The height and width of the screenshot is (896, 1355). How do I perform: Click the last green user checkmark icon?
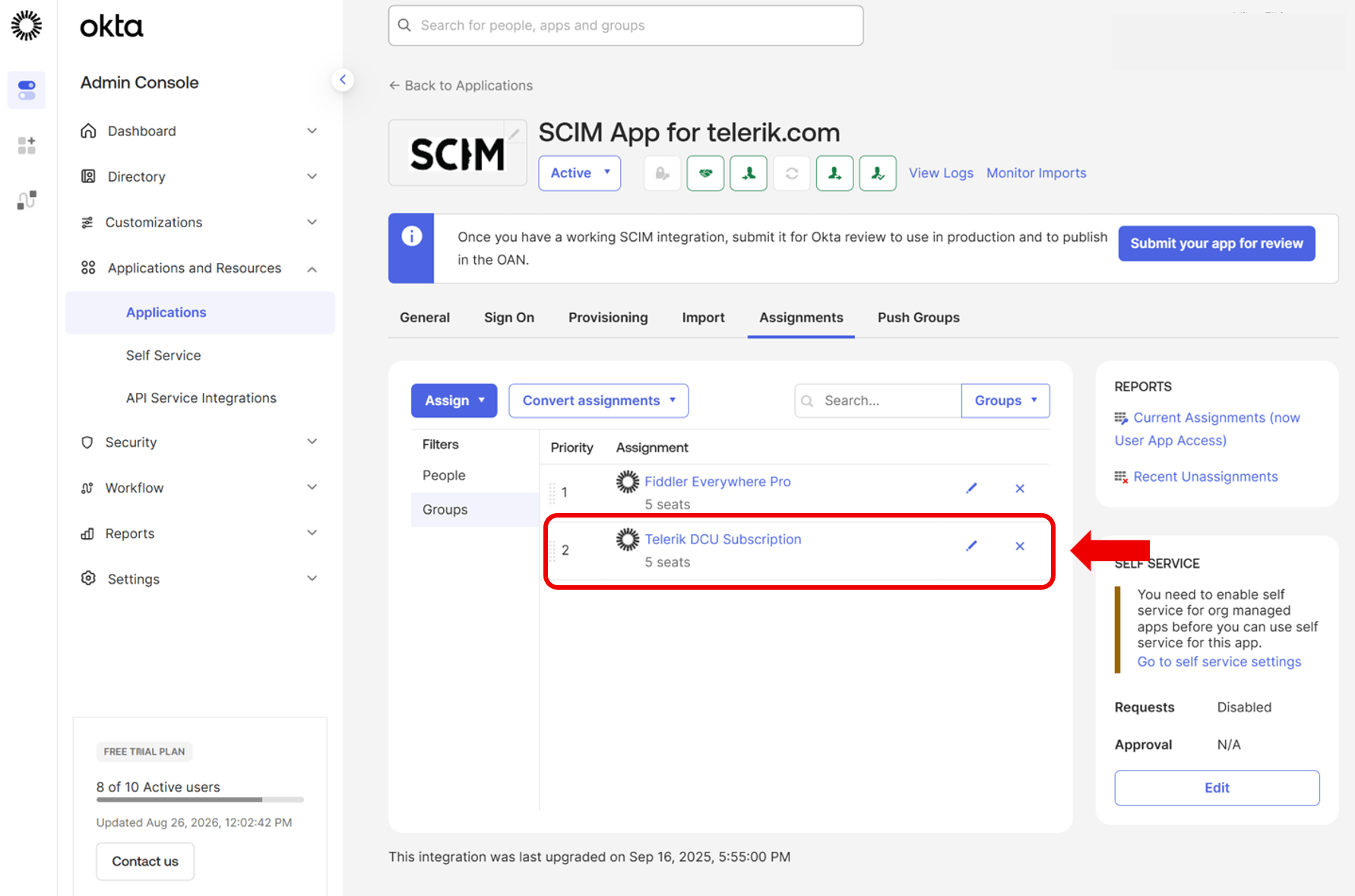(878, 173)
